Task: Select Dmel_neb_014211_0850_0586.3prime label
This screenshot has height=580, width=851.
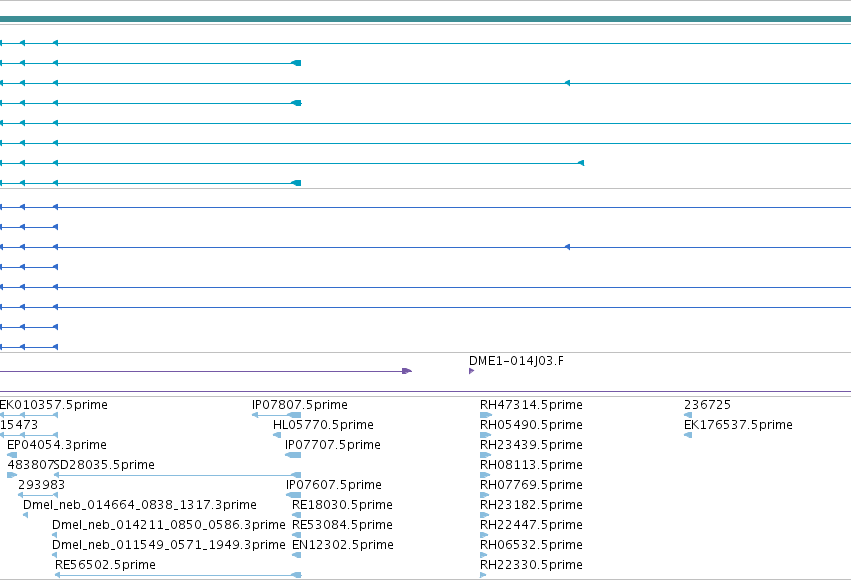Action: point(169,525)
